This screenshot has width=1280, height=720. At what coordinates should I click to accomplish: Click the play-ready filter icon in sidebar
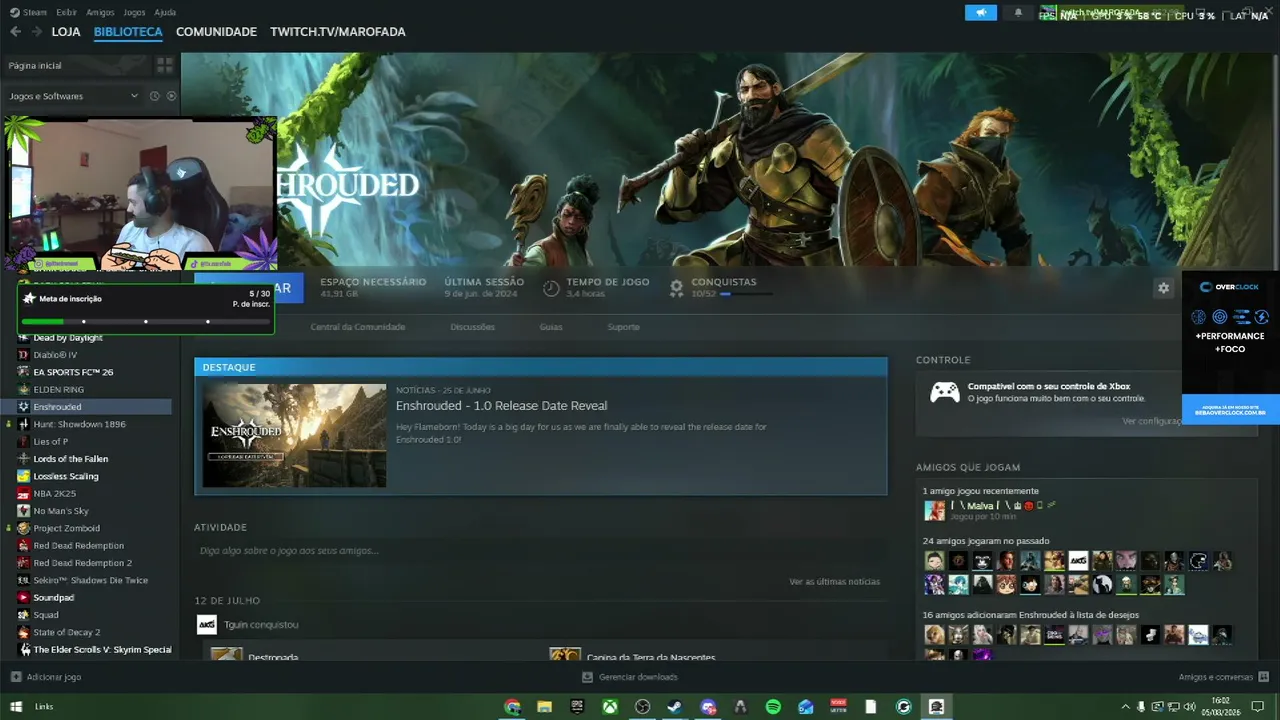[171, 96]
